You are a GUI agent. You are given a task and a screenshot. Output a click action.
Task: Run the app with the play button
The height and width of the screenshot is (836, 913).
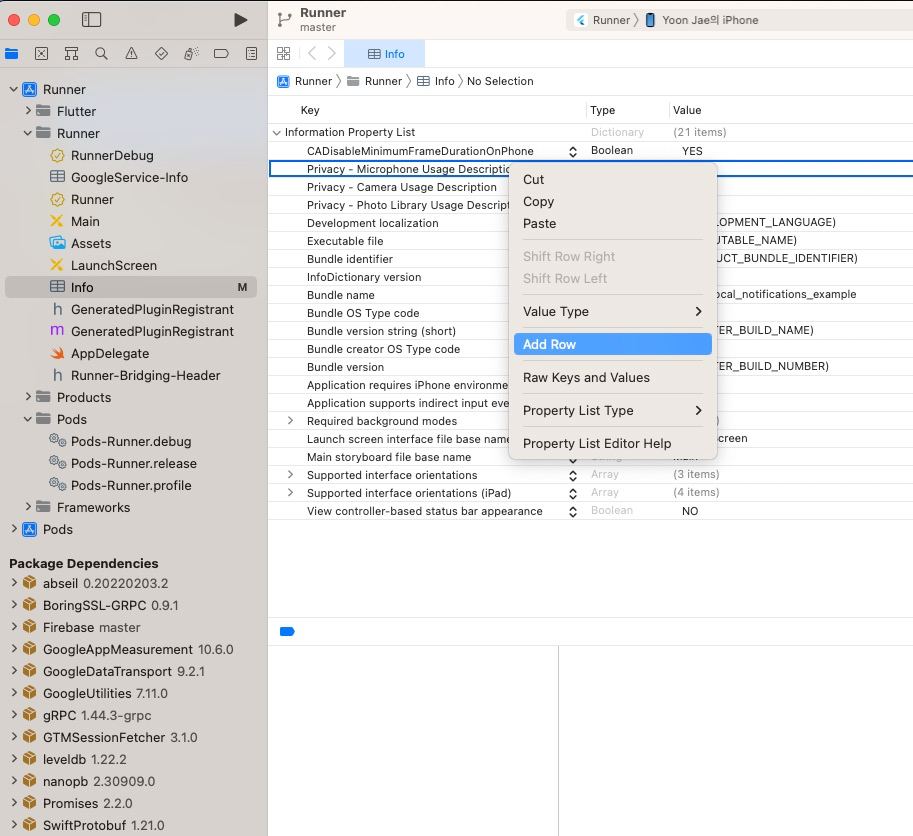pyautogui.click(x=240, y=20)
